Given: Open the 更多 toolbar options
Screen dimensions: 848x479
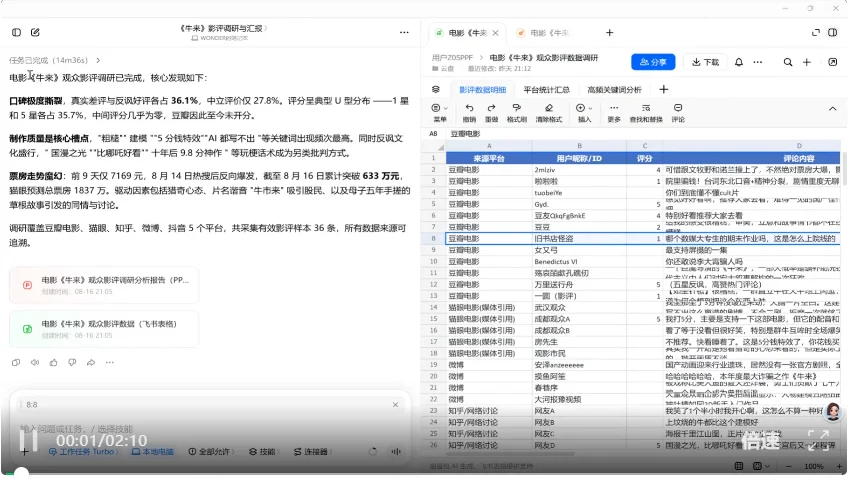Looking at the screenshot, I should 614,113.
